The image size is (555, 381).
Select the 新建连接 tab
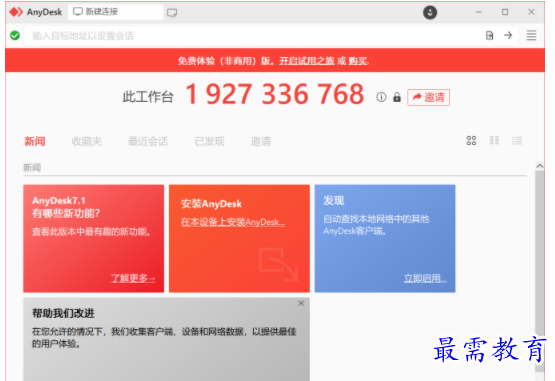click(x=115, y=12)
